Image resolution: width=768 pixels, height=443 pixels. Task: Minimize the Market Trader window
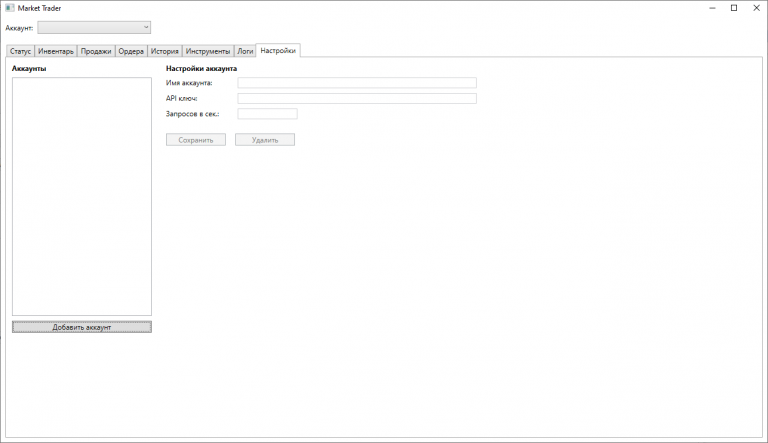pyautogui.click(x=713, y=8)
